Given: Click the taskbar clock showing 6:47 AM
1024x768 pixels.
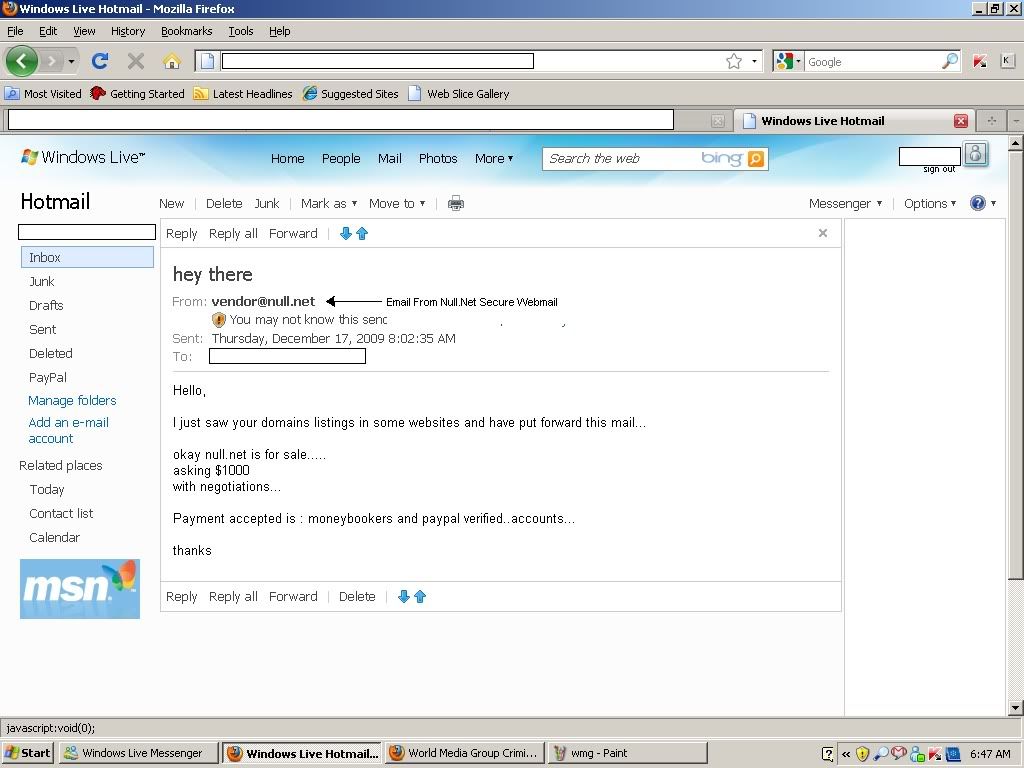Looking at the screenshot, I should tap(990, 754).
